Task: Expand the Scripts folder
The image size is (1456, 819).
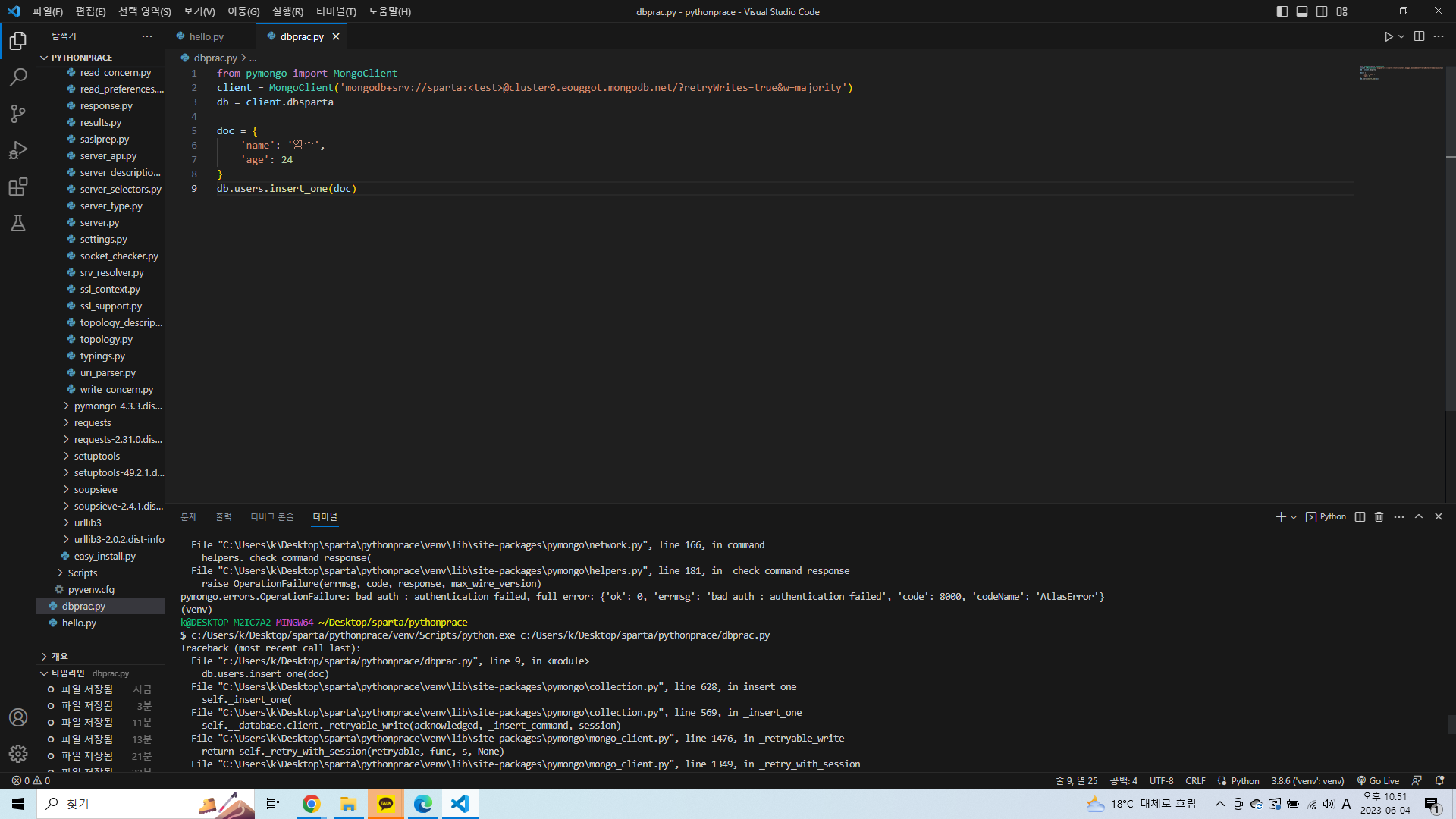Action: coord(101,573)
